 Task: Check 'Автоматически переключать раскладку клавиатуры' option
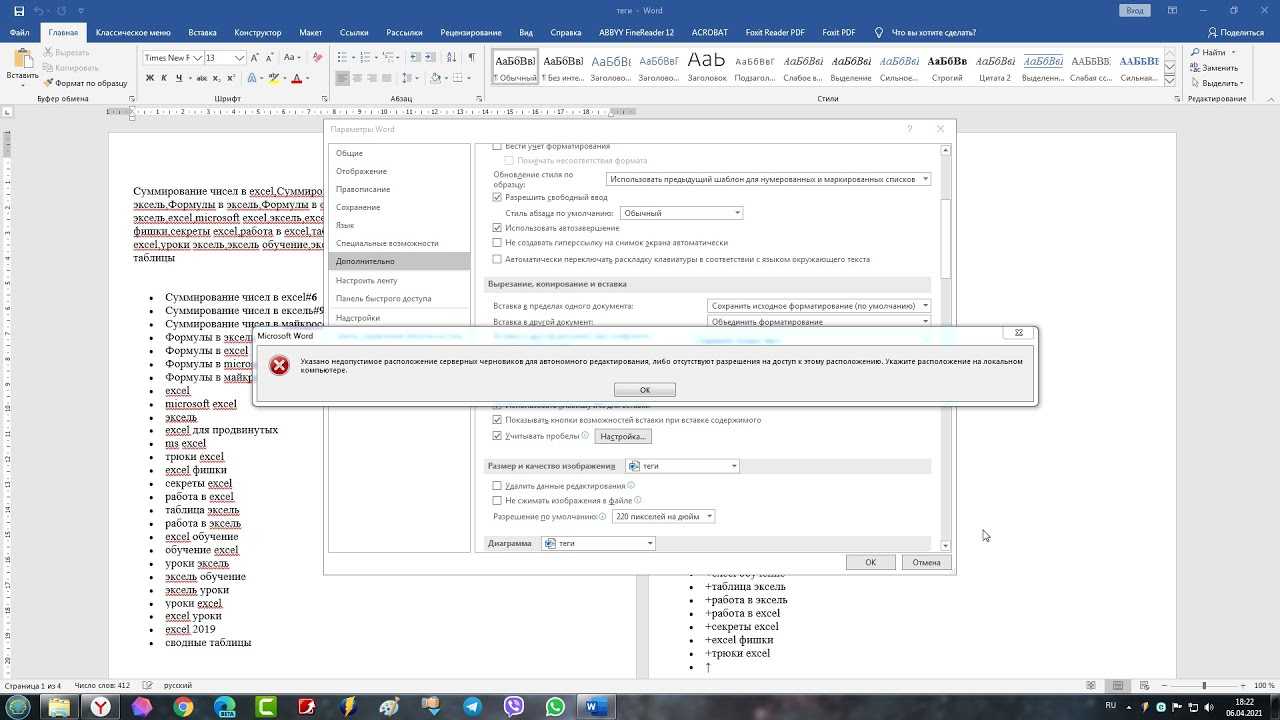coord(497,259)
